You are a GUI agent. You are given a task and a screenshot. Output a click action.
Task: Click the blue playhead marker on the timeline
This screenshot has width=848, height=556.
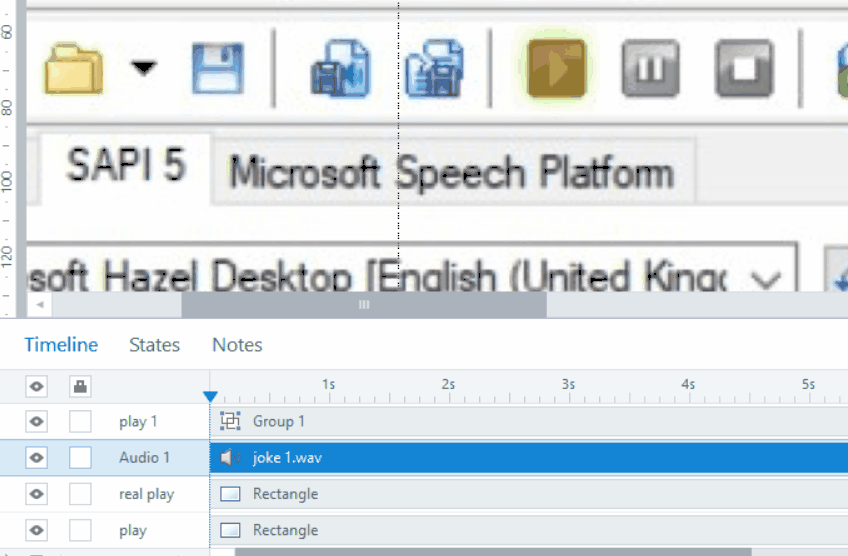coord(210,396)
